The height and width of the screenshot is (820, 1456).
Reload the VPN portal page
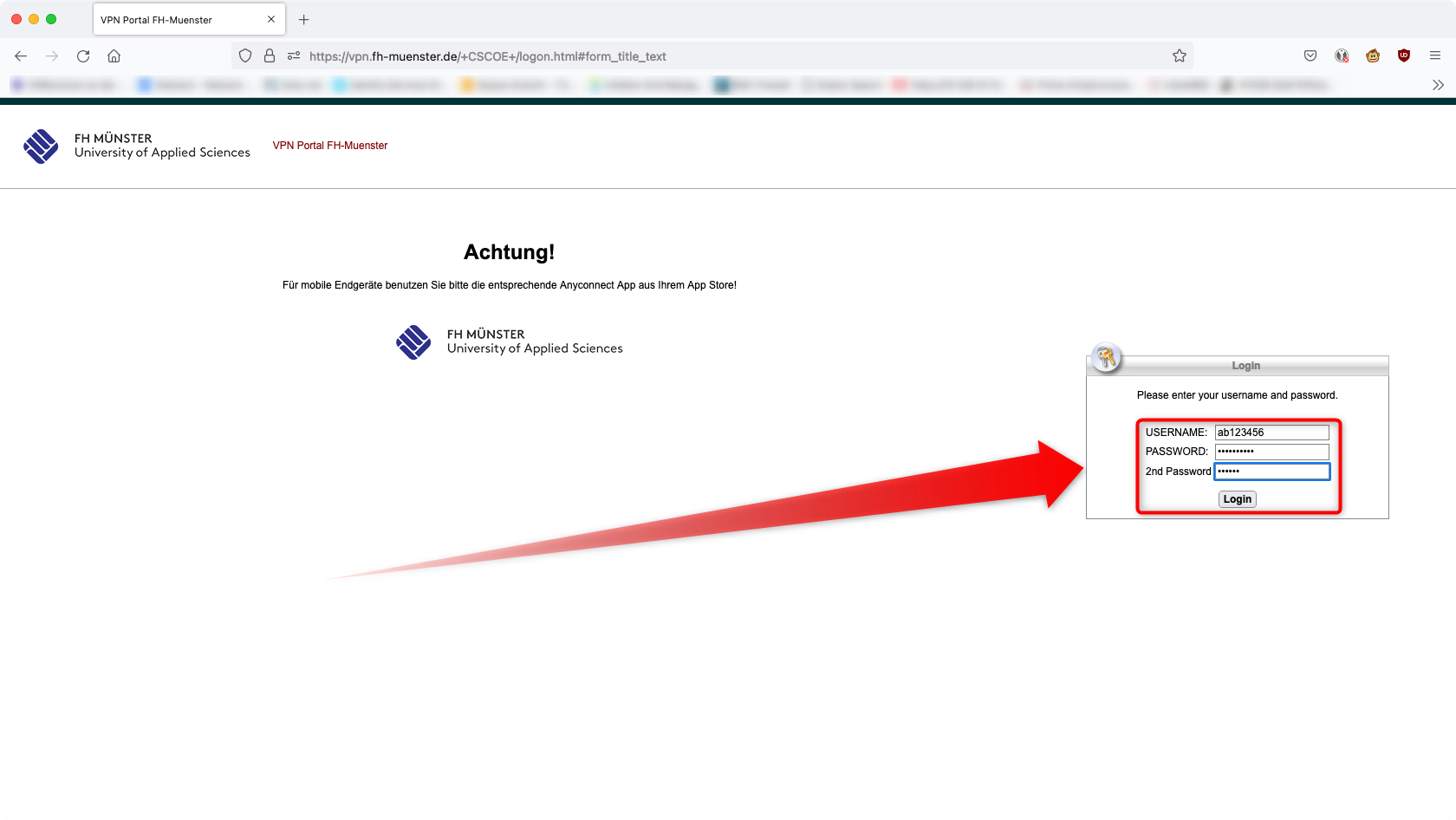[x=83, y=56]
